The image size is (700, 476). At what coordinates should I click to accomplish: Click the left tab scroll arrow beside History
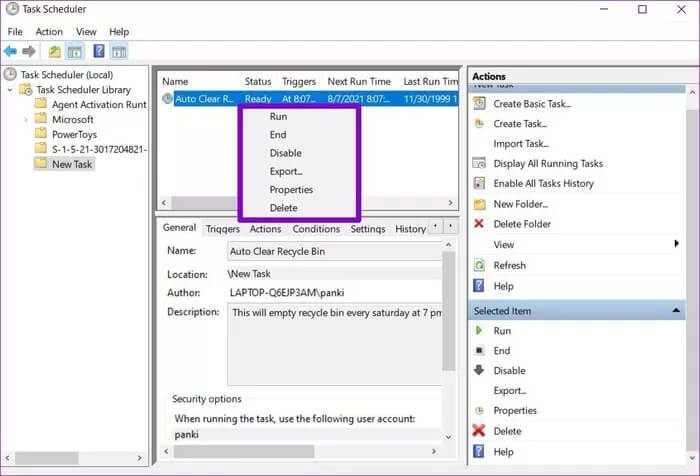point(435,226)
